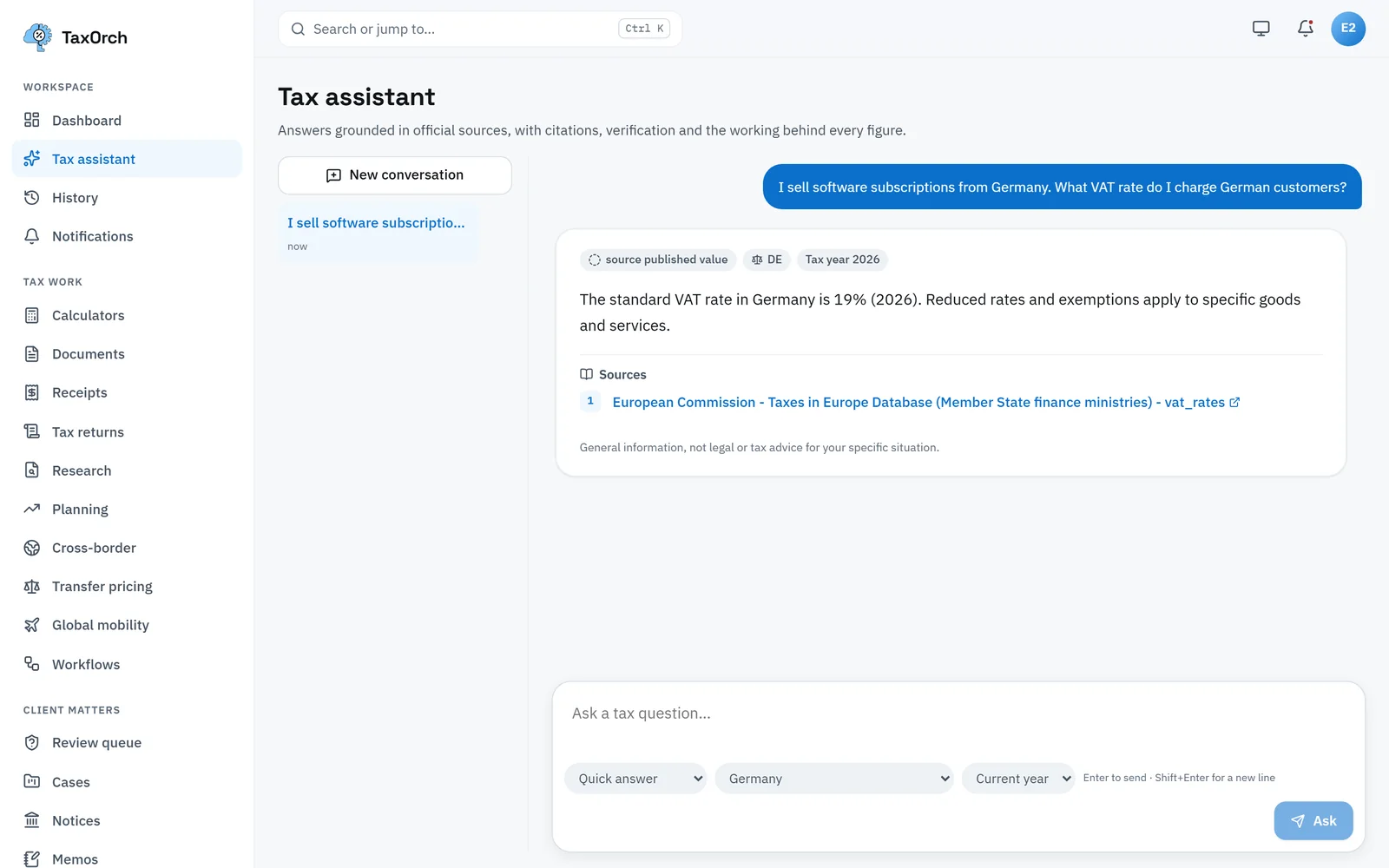This screenshot has height=868, width=1389.
Task: Click the monitor display icon in header
Action: click(1261, 29)
